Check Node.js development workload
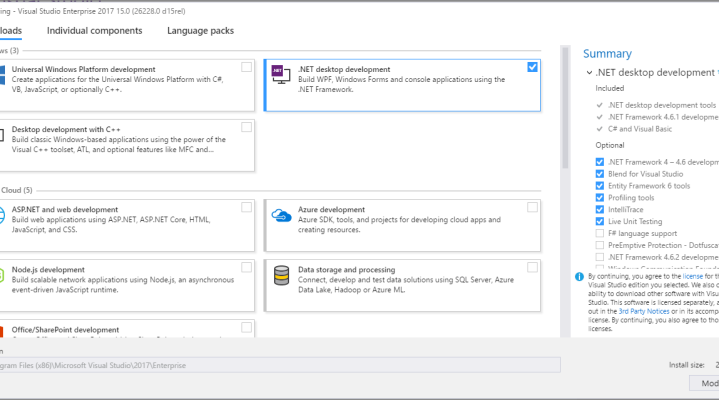 246,267
